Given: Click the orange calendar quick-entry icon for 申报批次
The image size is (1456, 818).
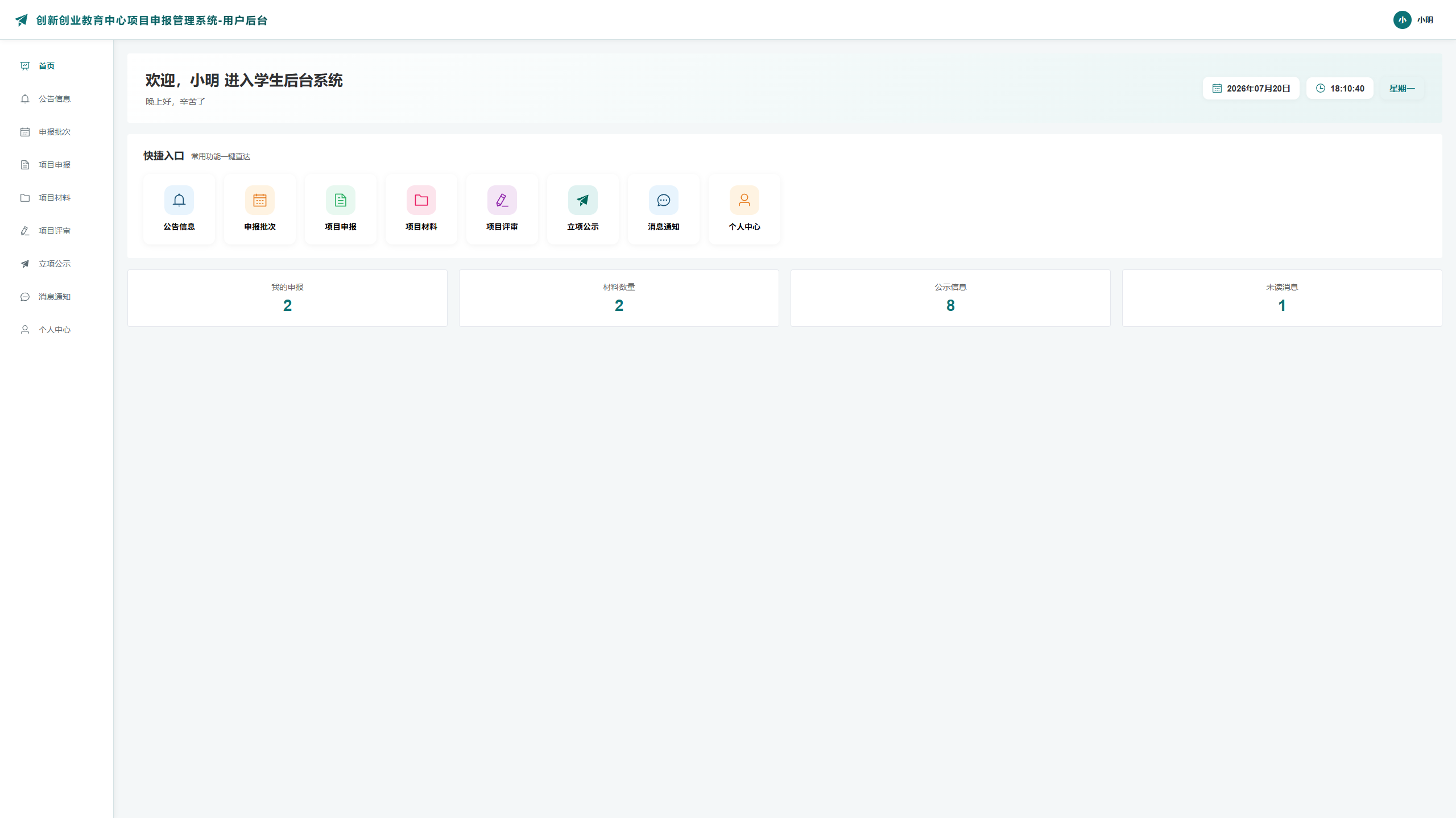Looking at the screenshot, I should 260,200.
